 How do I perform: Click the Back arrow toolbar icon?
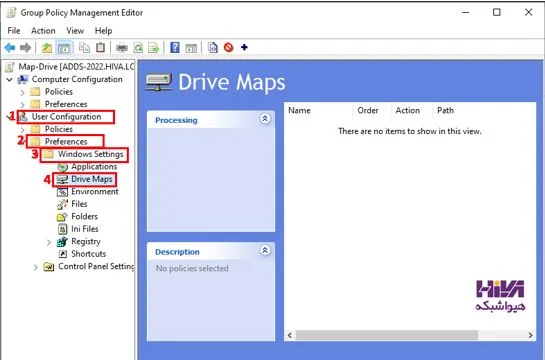click(10, 48)
